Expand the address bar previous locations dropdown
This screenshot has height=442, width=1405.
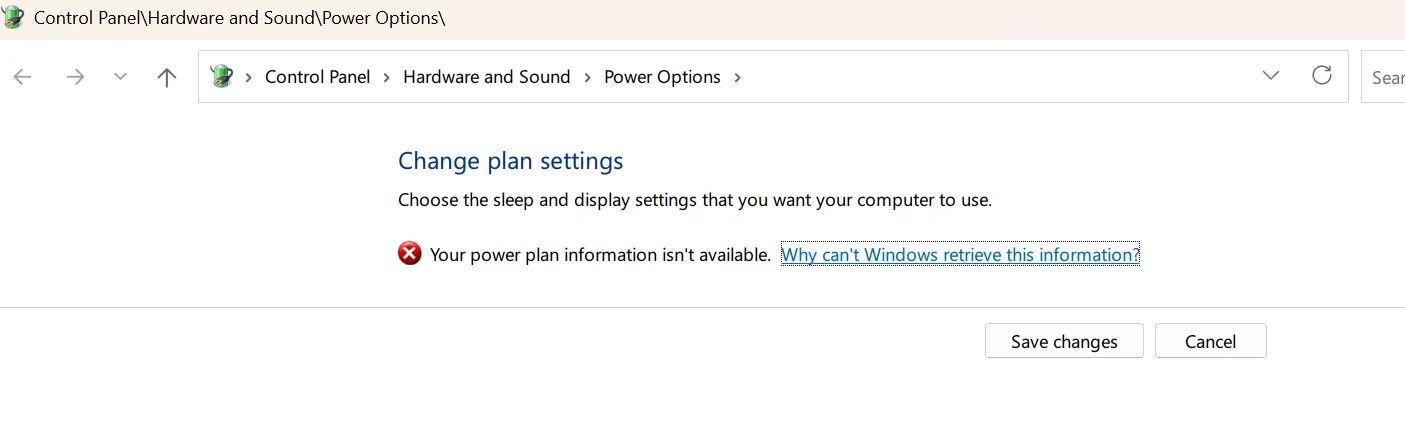[1271, 76]
